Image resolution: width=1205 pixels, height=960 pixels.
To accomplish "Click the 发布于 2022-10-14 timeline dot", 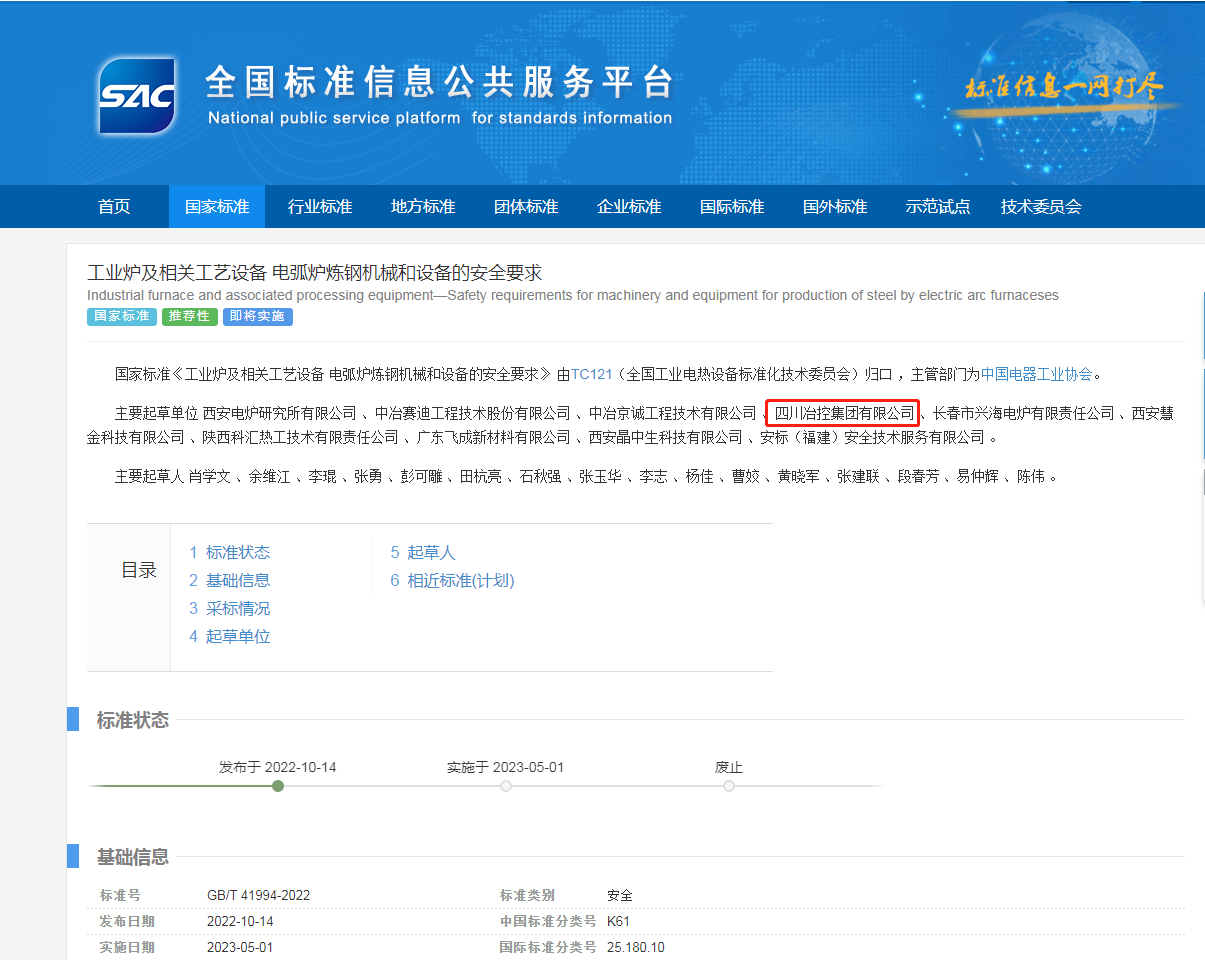I will click(278, 786).
